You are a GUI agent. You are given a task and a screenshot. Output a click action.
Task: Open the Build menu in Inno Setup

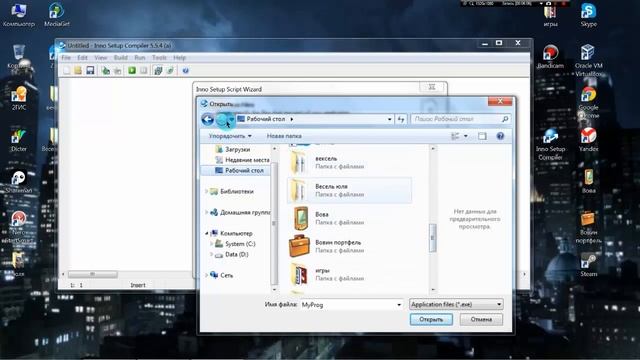(x=121, y=58)
